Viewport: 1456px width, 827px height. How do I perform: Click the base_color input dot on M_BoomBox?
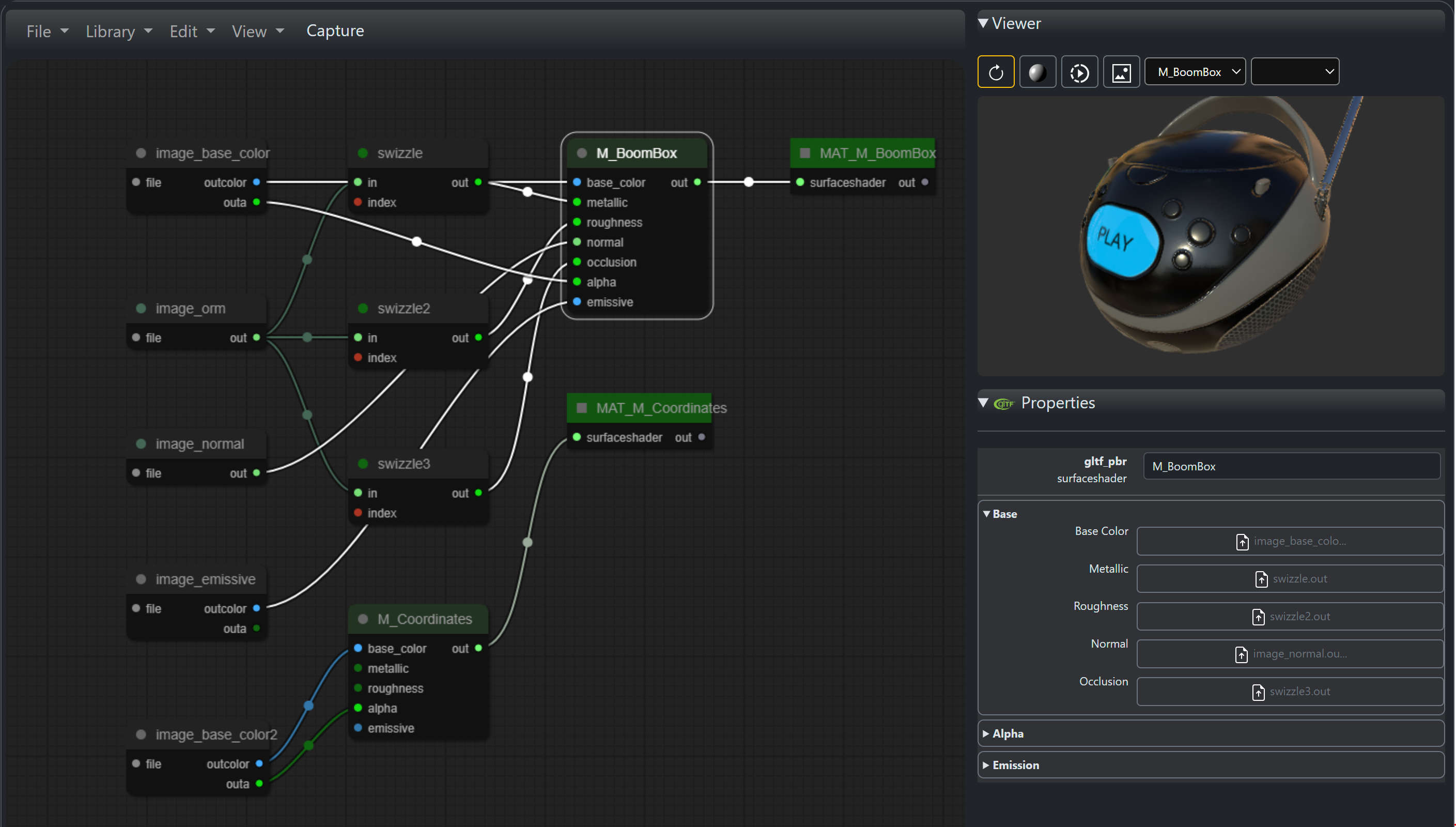577,182
